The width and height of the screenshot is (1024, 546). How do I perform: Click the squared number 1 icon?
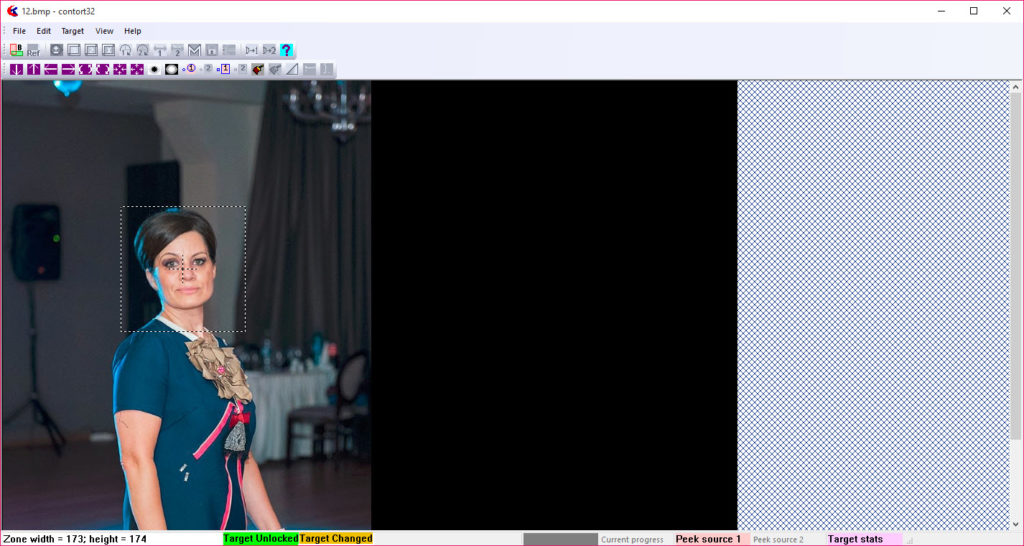coord(224,69)
